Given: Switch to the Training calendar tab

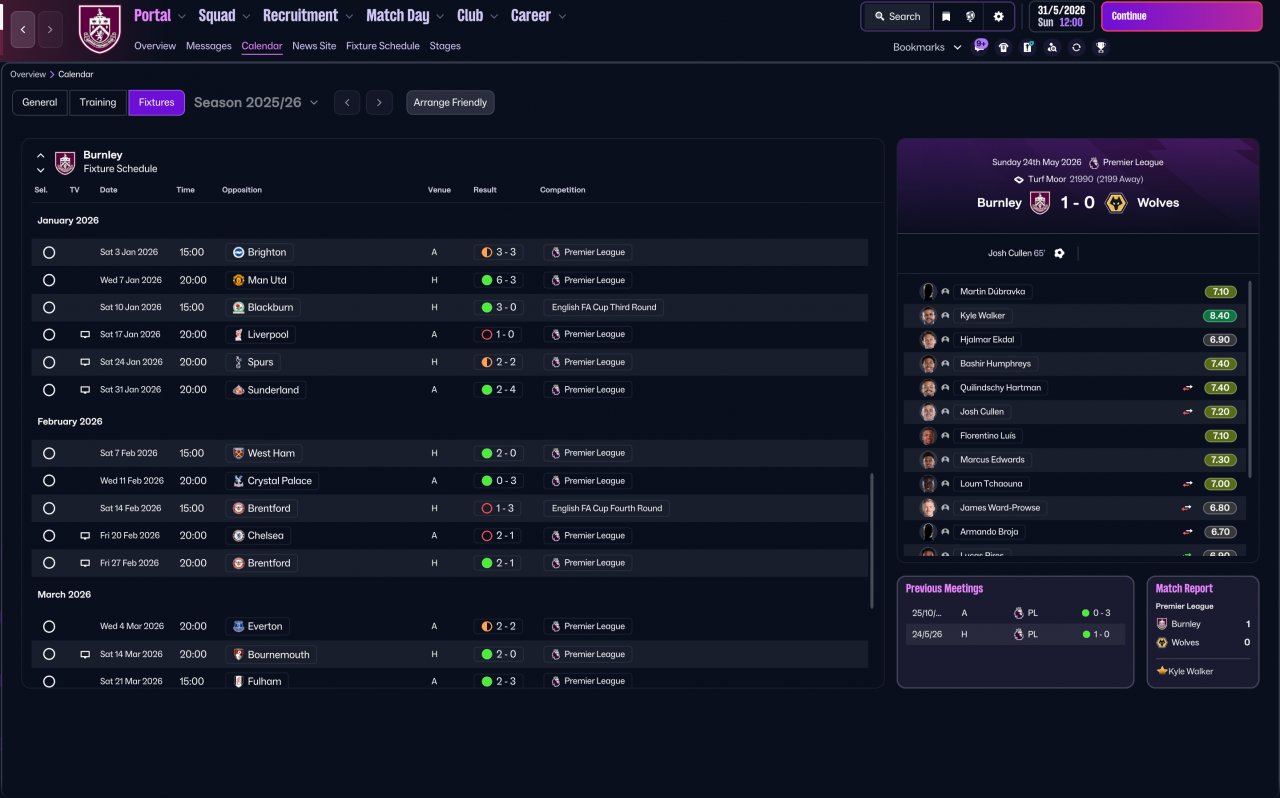Looking at the screenshot, I should pyautogui.click(x=98, y=103).
